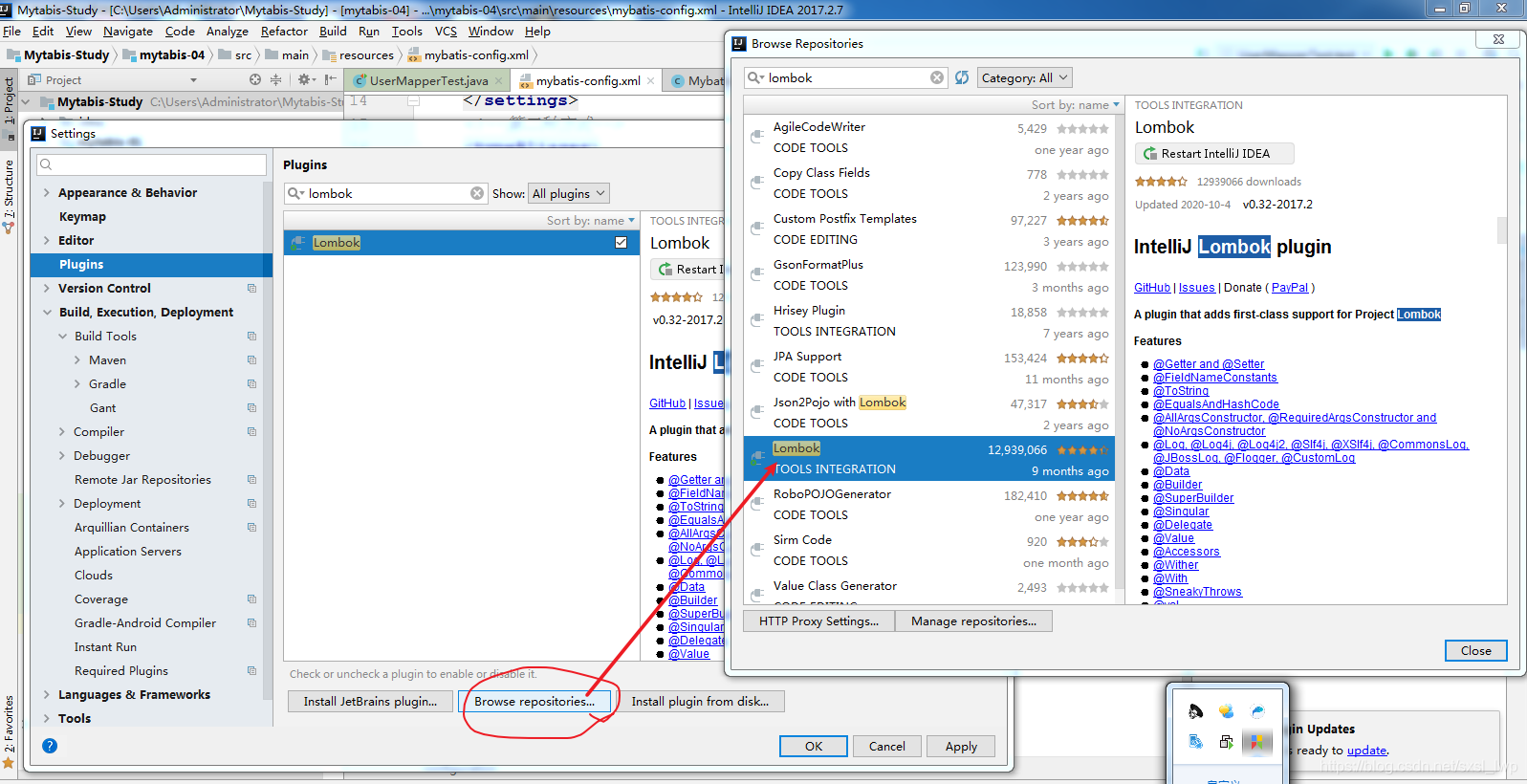Close the Browse Repositories dialog via Close

pos(1475,650)
